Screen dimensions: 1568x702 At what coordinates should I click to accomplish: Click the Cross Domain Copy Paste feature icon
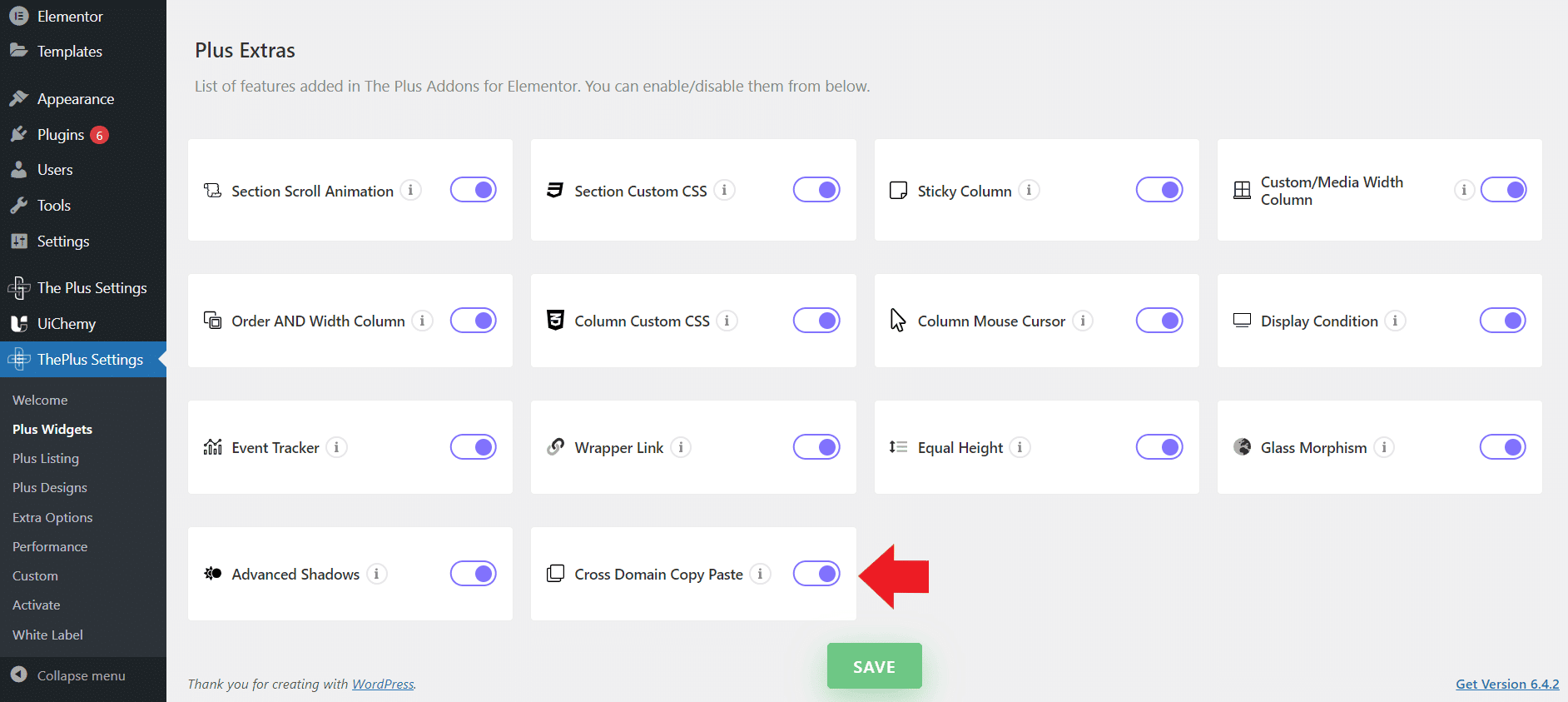[555, 574]
